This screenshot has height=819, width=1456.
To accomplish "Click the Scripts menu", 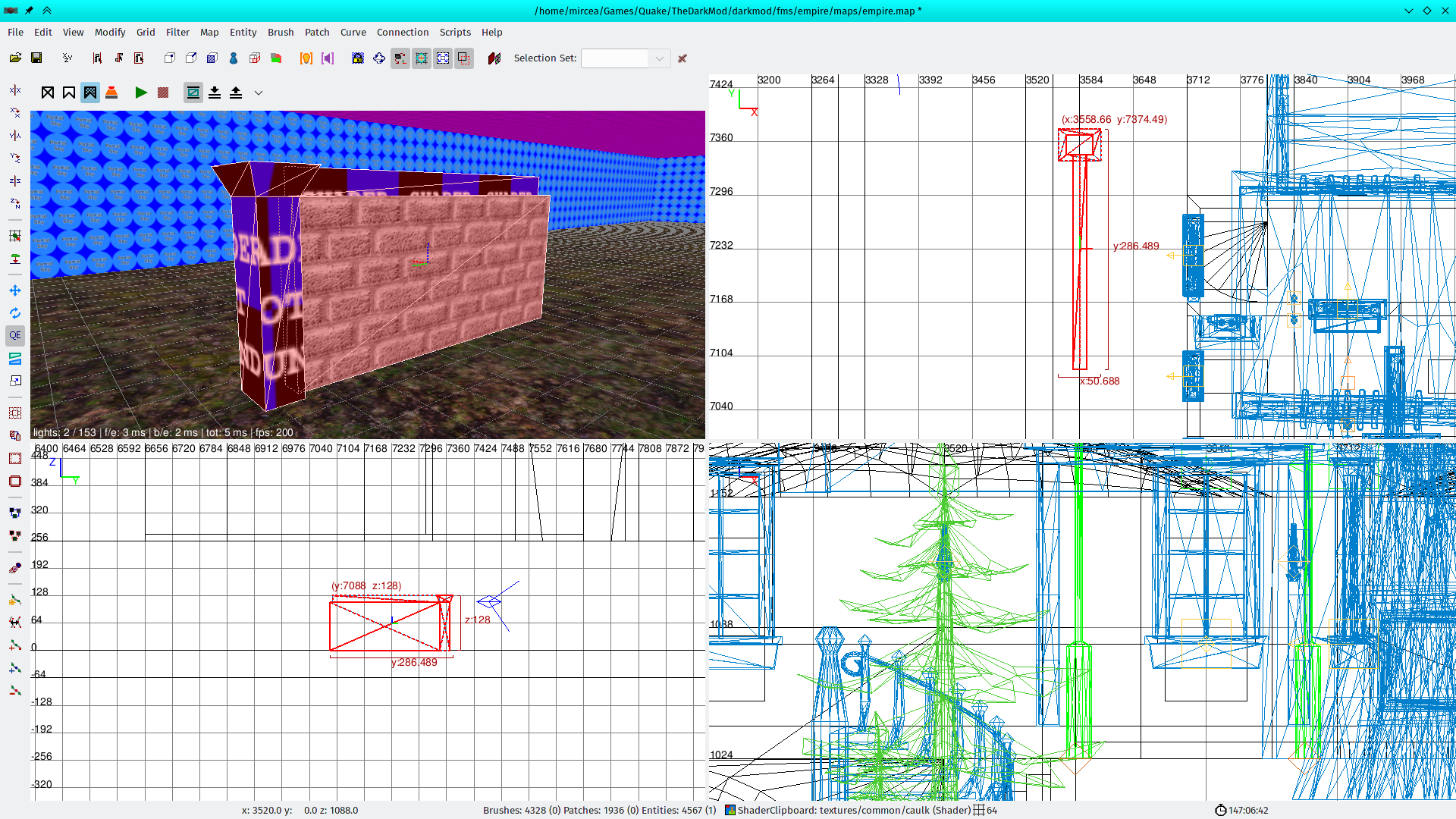I will (x=455, y=32).
